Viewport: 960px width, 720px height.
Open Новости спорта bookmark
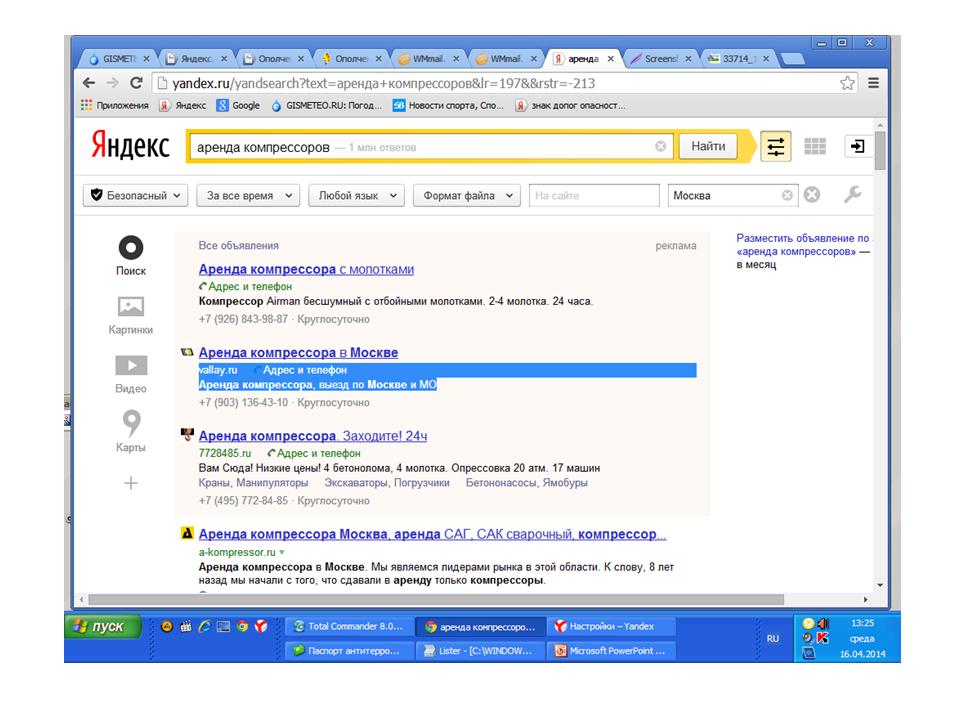[448, 105]
